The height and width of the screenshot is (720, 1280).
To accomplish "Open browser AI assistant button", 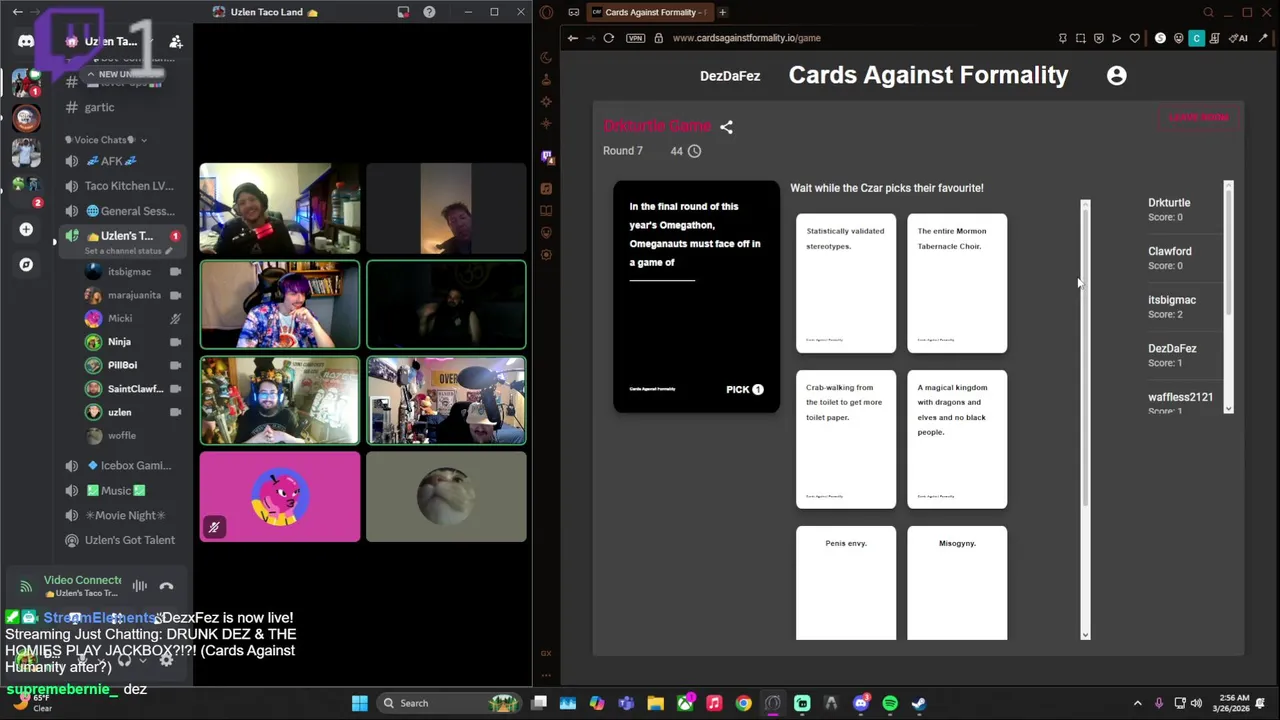I will pyautogui.click(x=1238, y=38).
